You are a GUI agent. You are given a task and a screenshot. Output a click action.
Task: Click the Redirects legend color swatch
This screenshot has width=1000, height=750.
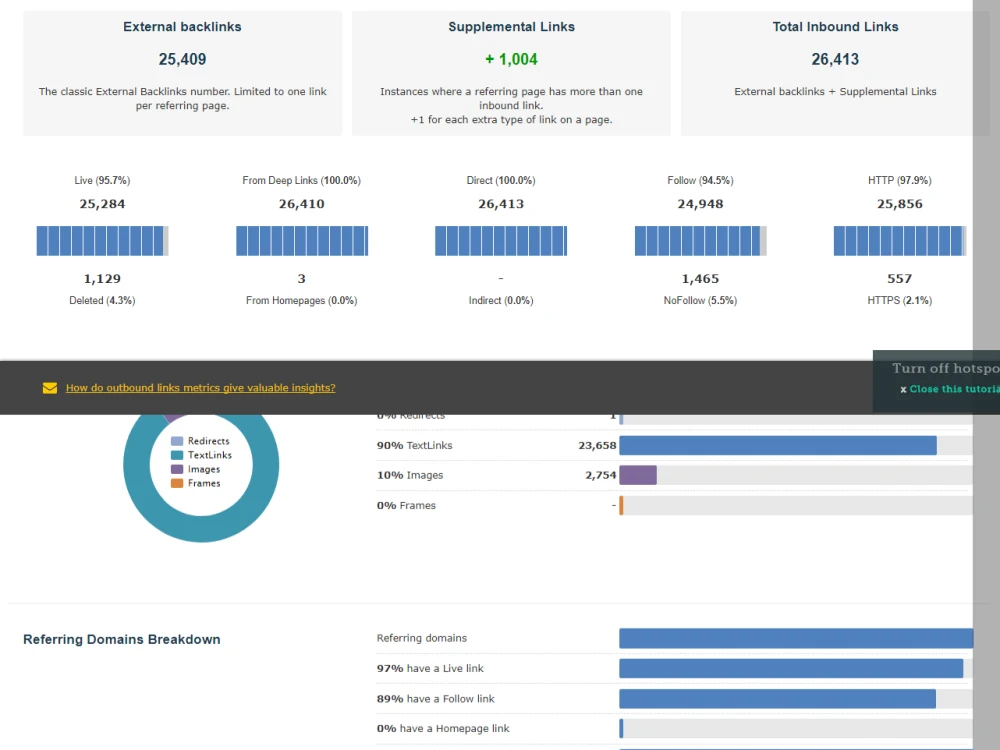(177, 441)
